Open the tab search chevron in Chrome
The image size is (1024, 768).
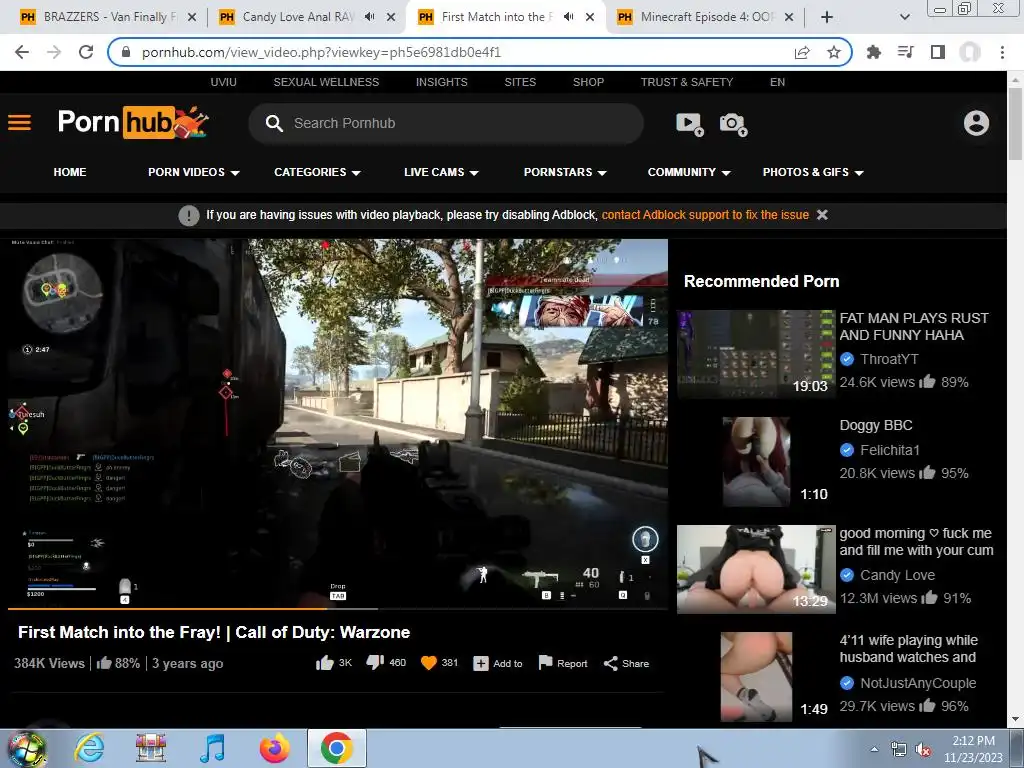click(x=904, y=17)
